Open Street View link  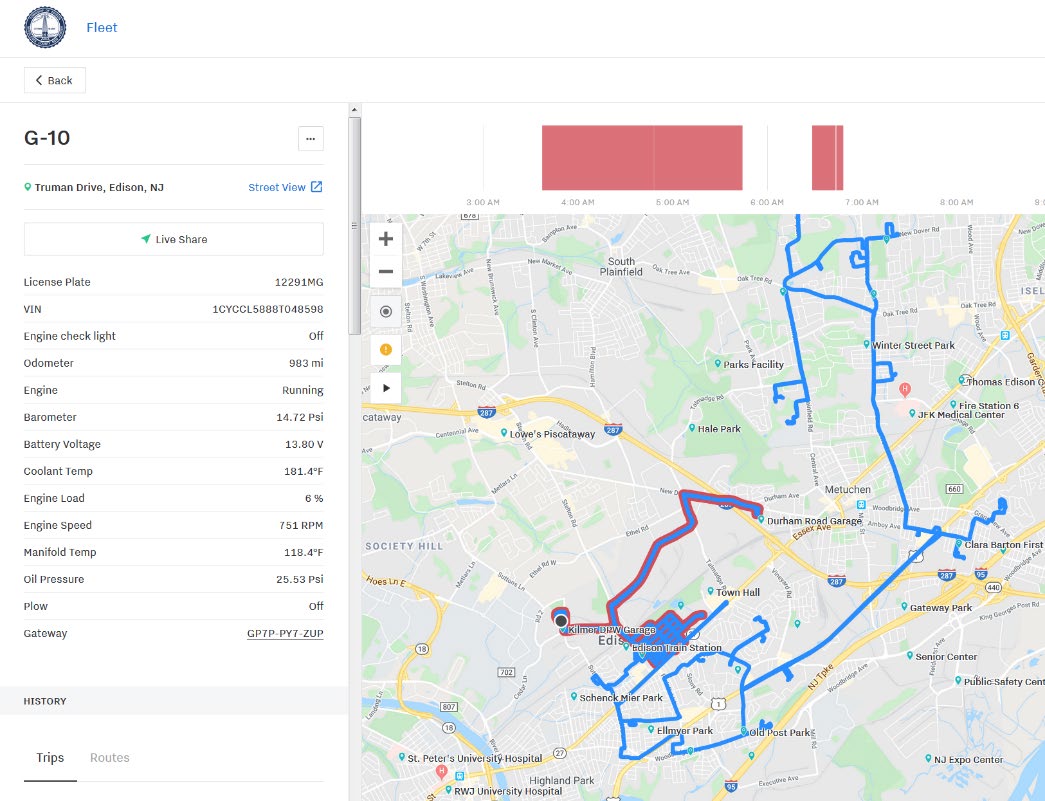coord(277,187)
